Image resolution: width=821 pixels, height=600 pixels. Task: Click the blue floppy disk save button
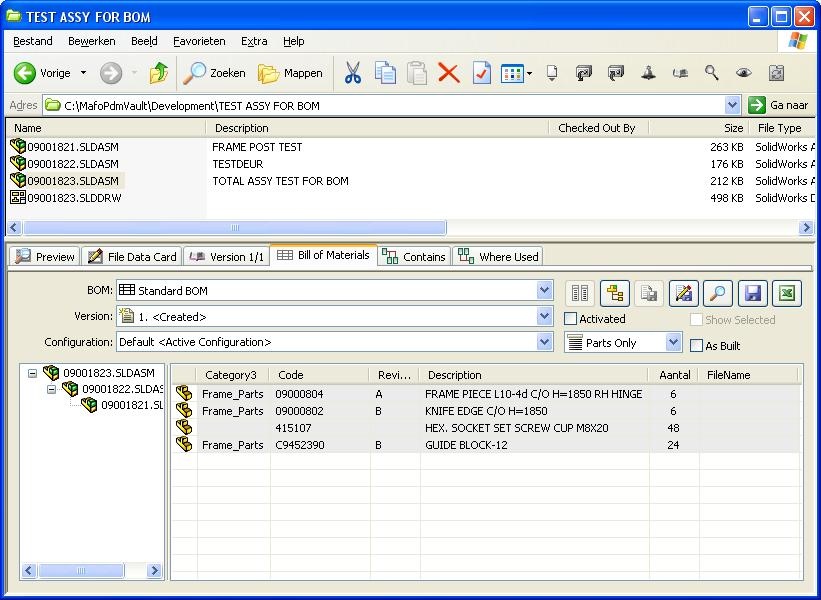752,293
